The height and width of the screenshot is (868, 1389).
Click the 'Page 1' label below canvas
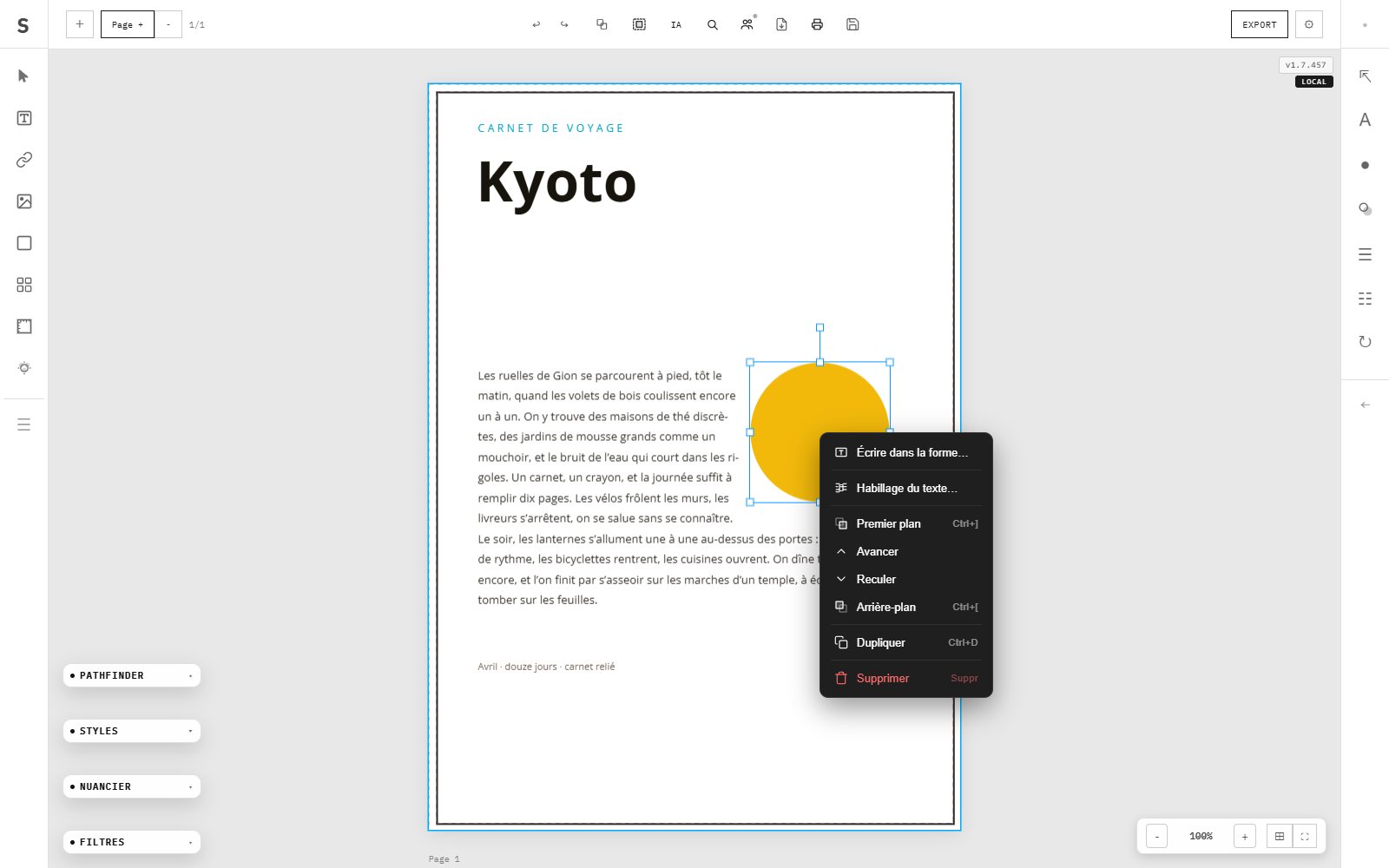click(x=444, y=858)
